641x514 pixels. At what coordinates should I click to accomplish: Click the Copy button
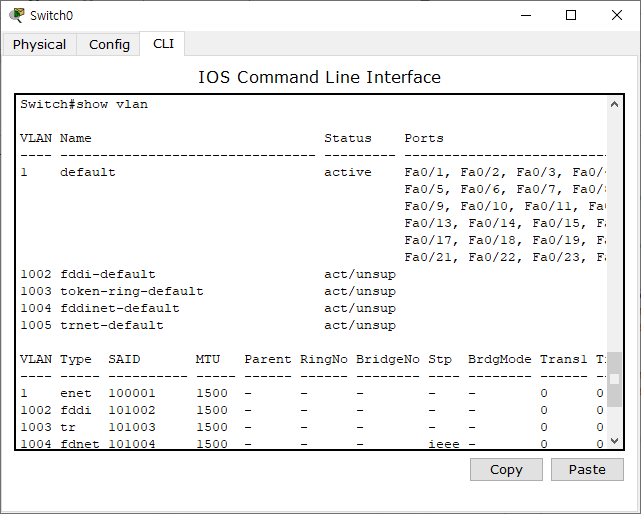coord(506,469)
